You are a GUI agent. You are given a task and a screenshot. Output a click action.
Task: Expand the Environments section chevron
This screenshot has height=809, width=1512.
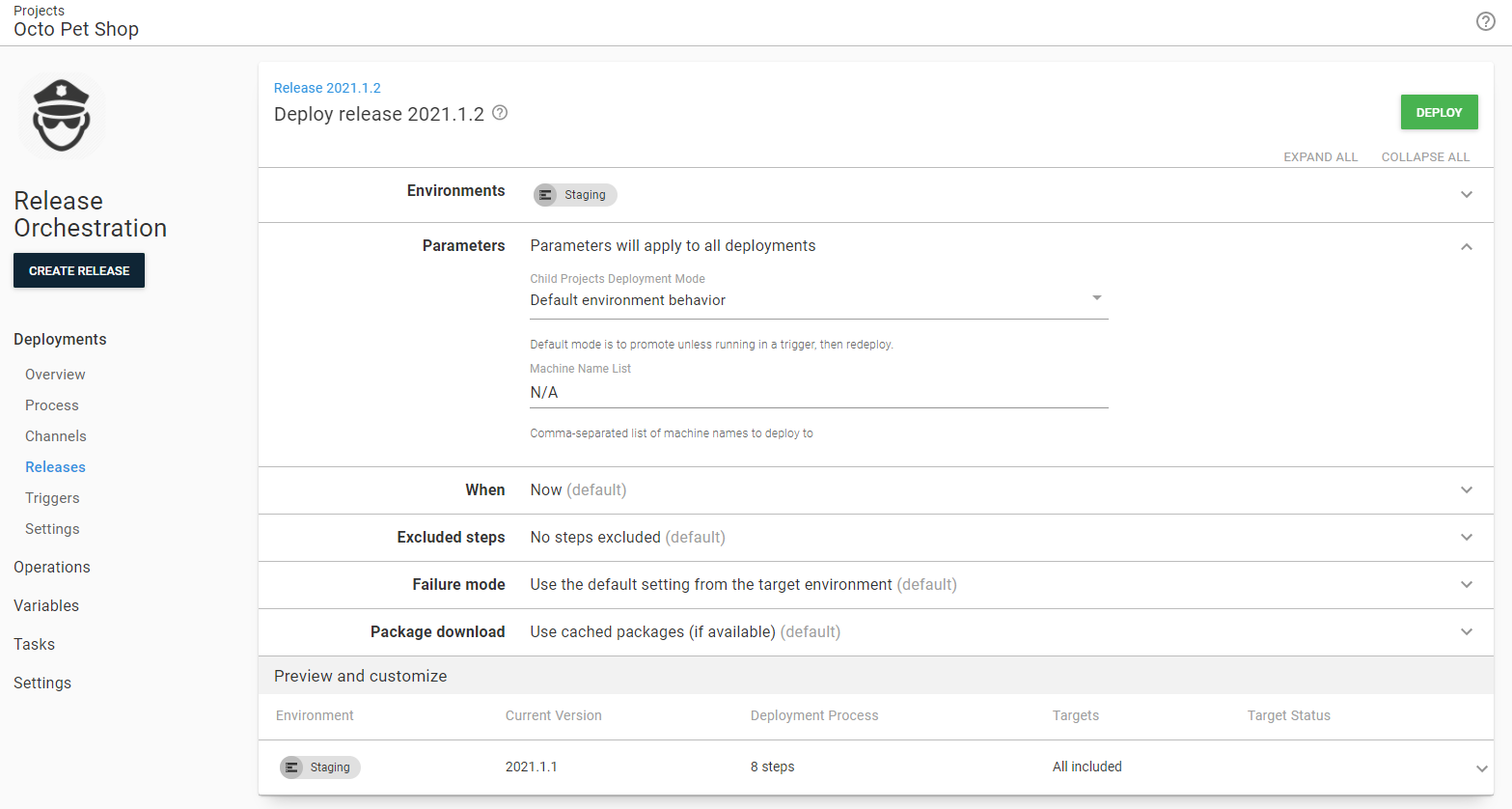(x=1466, y=195)
